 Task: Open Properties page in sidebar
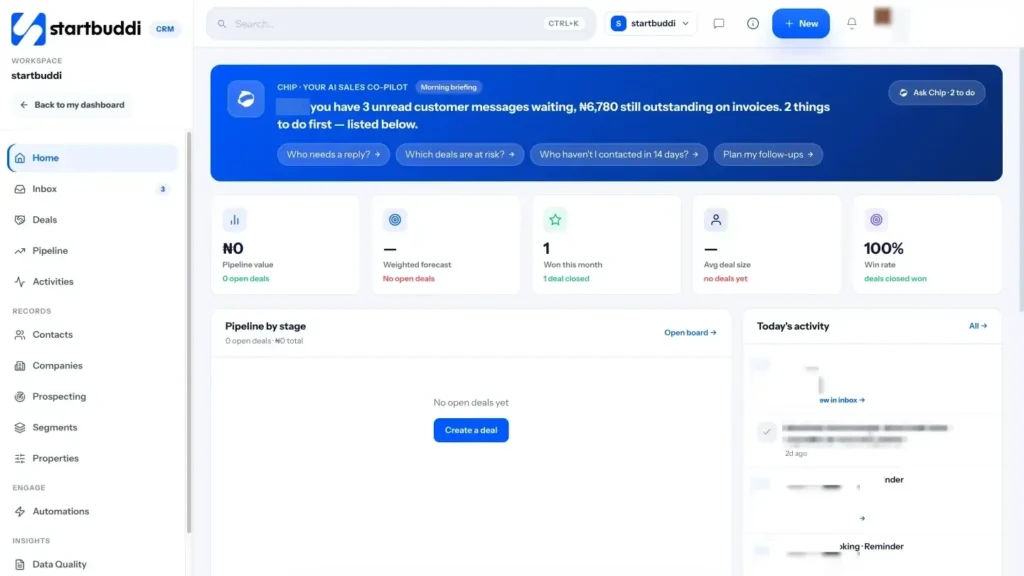(93, 458)
